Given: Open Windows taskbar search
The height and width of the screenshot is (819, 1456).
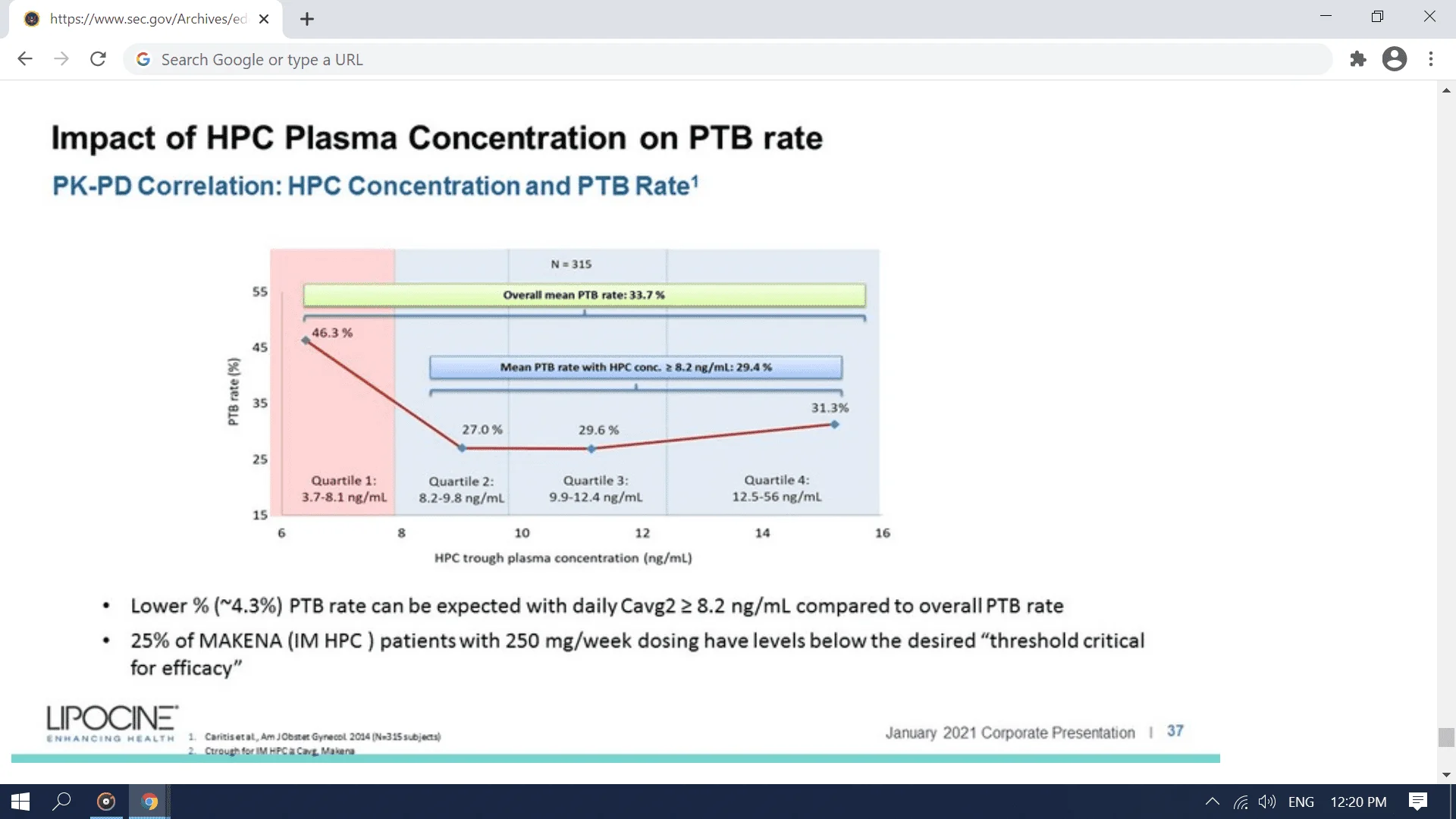Looking at the screenshot, I should click(62, 802).
